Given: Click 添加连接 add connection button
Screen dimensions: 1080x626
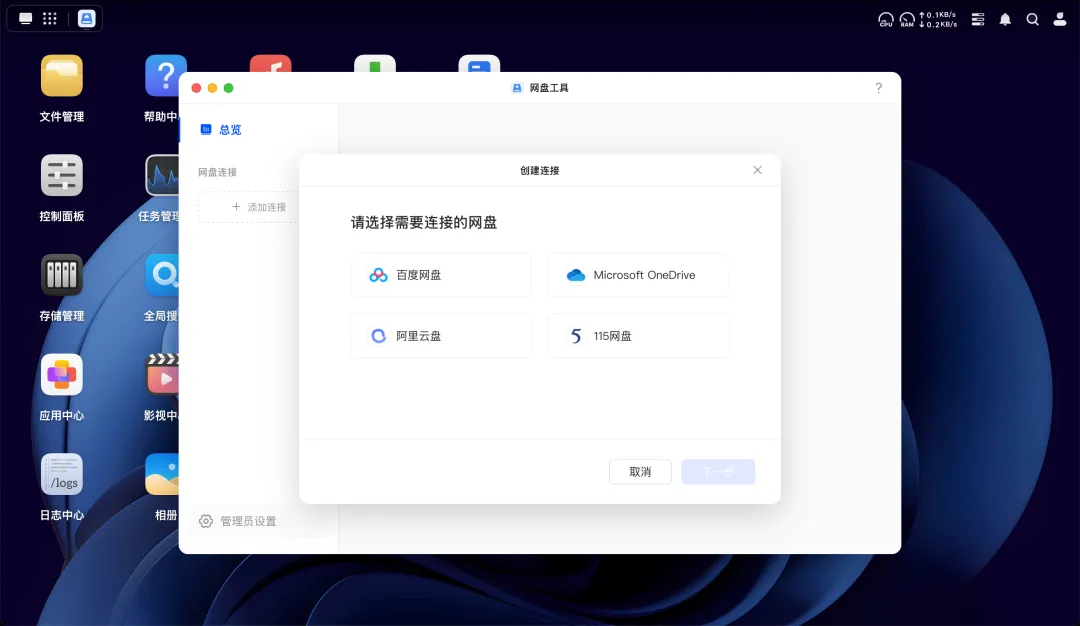Looking at the screenshot, I should 249,207.
